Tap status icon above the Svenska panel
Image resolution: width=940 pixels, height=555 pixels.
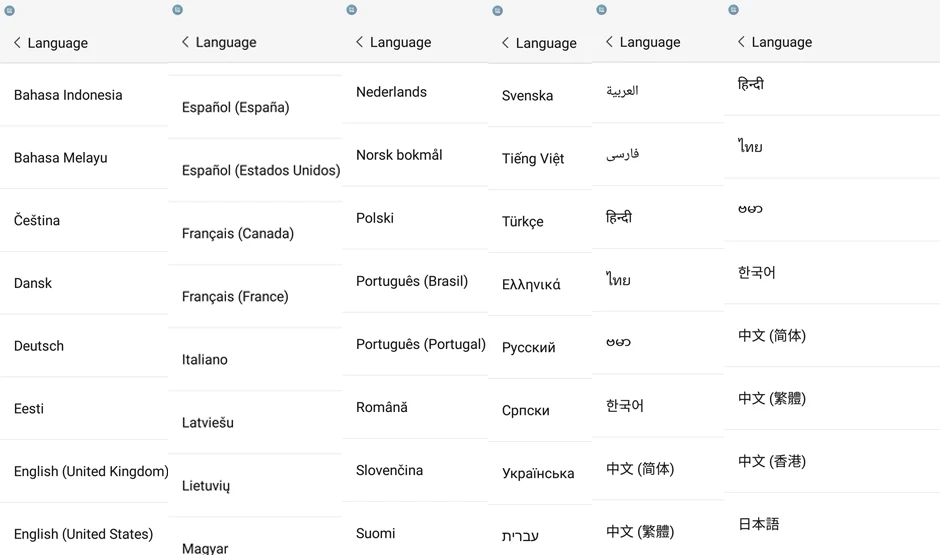tap(498, 10)
